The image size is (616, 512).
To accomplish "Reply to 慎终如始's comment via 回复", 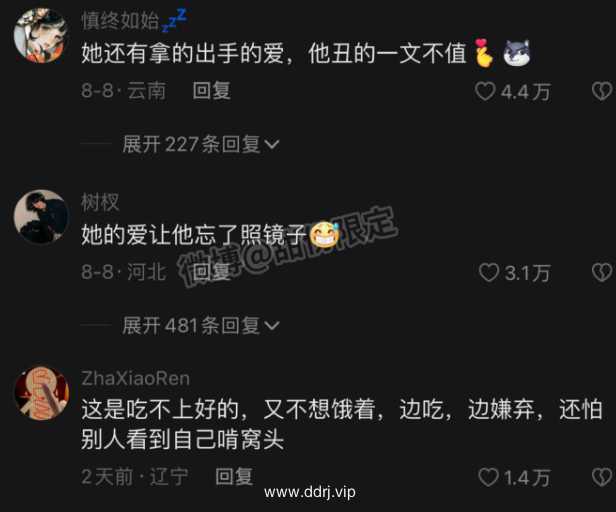I will pos(211,91).
